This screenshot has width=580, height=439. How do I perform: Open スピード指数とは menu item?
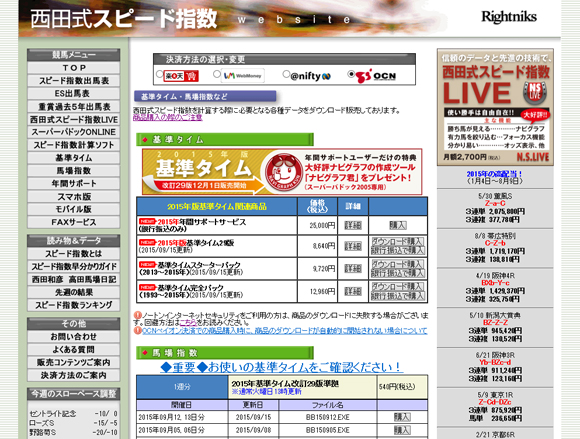74,254
